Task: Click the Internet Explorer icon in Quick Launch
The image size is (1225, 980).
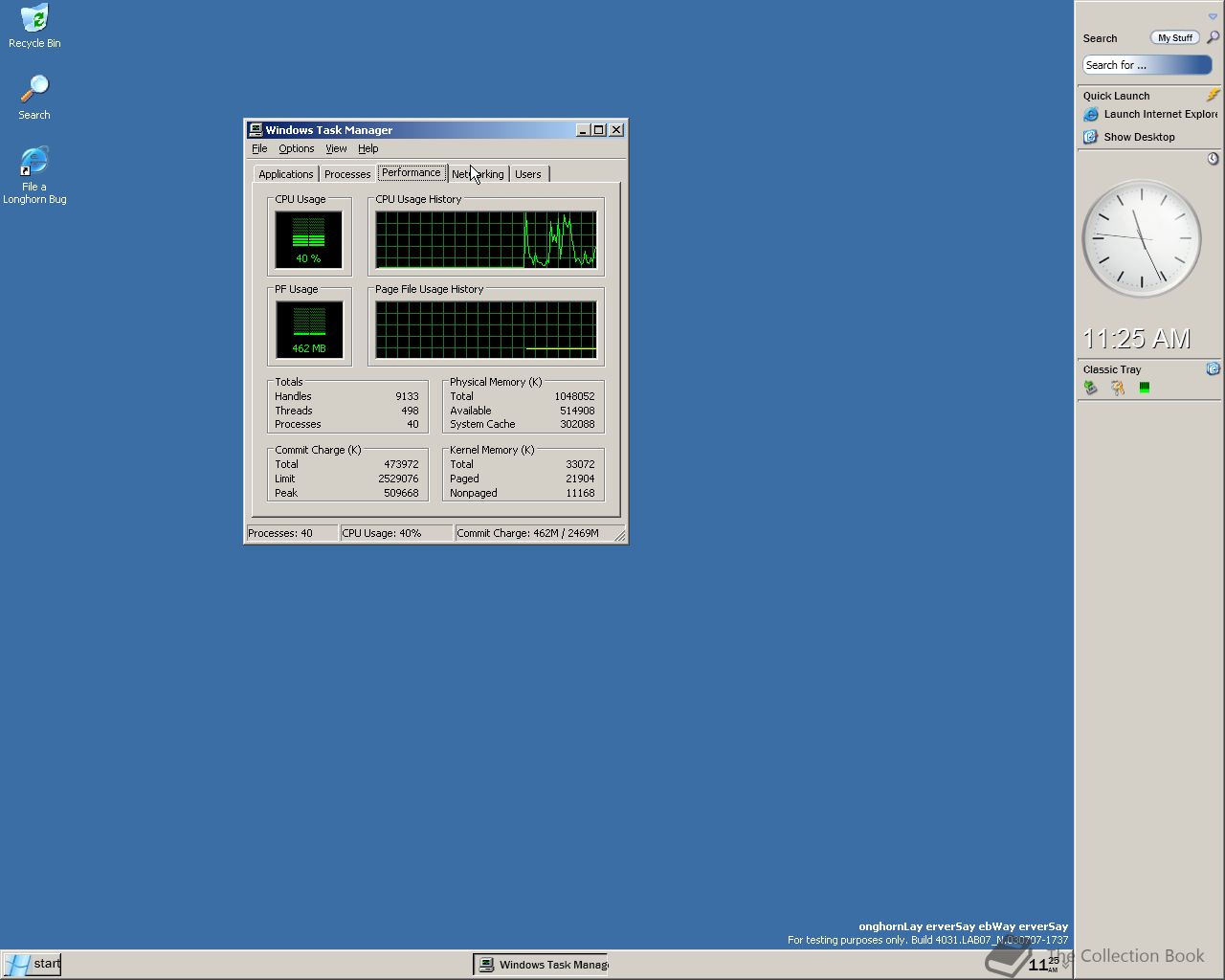Action: [x=1090, y=114]
